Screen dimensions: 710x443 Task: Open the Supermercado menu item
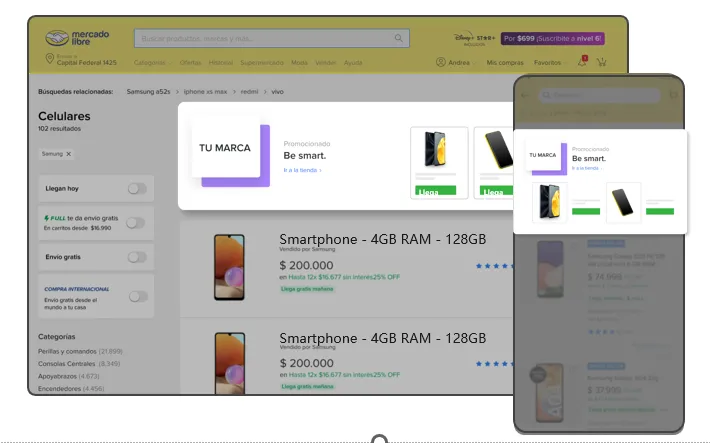click(x=262, y=63)
